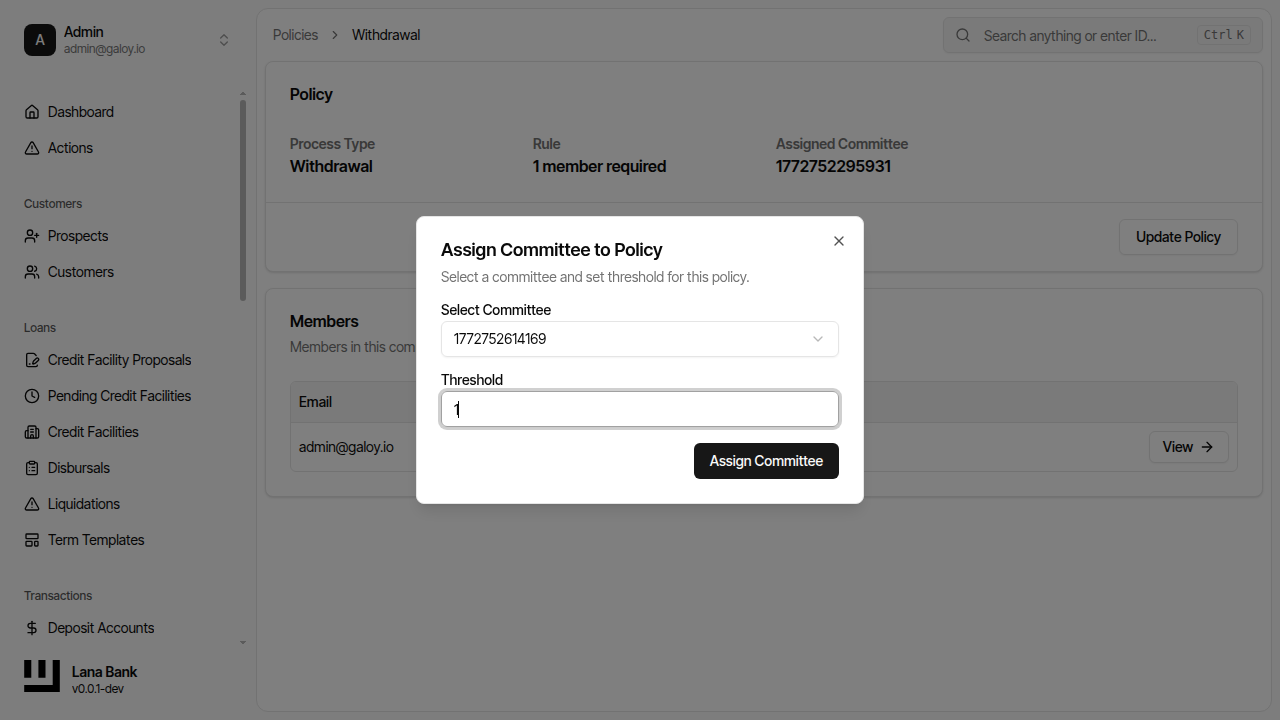The width and height of the screenshot is (1280, 720).
Task: Click the Lana Bank logo
Action: [41, 675]
